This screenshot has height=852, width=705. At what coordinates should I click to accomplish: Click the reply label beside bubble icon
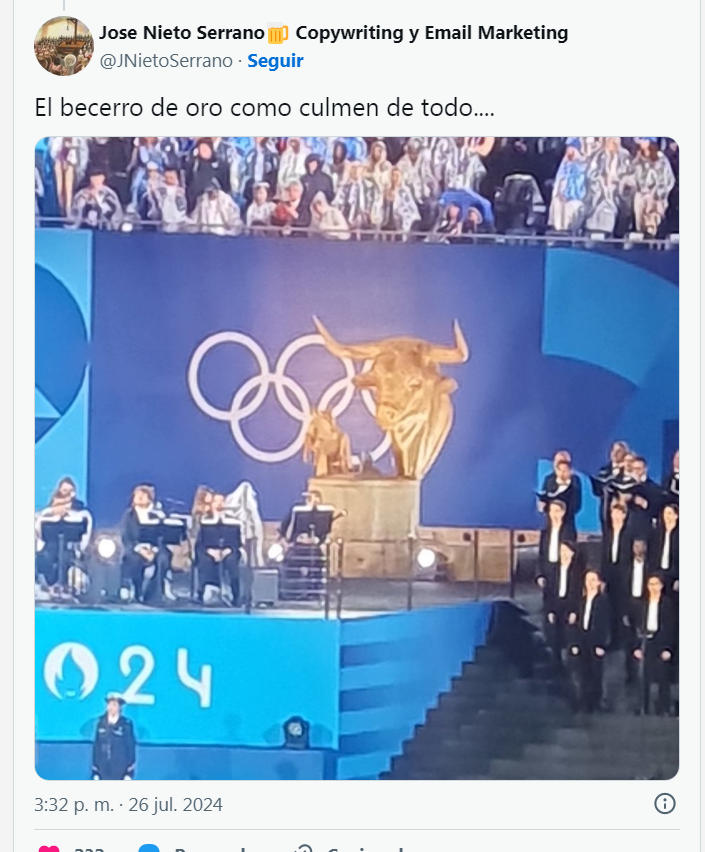(210, 849)
